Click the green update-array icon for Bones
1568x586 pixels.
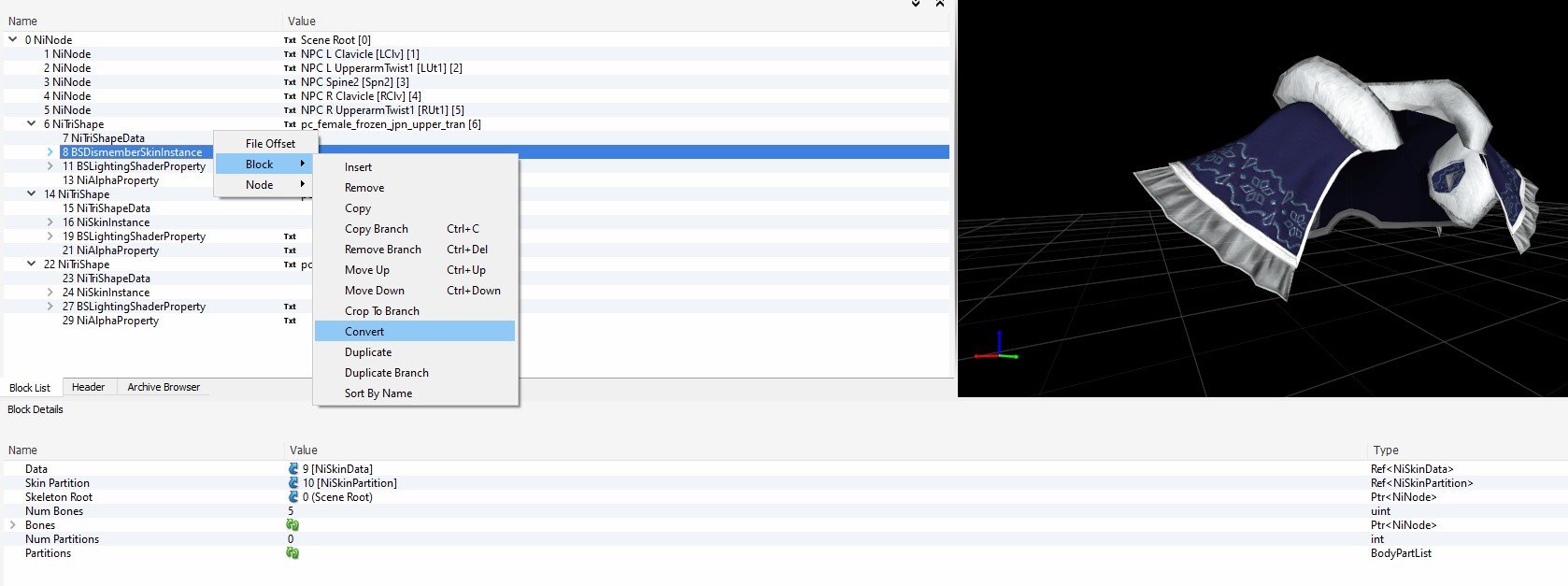tap(292, 525)
